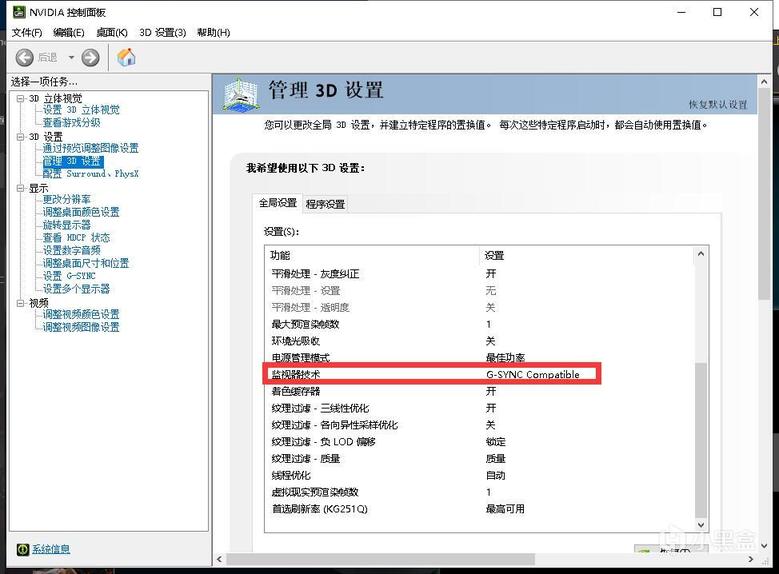Click the Home house icon
The width and height of the screenshot is (779, 574).
(x=127, y=57)
